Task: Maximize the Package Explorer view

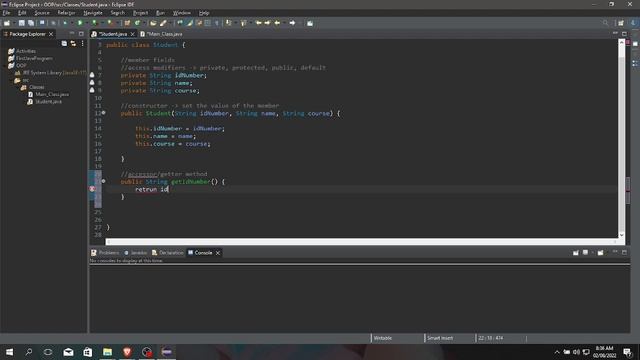Action: pyautogui.click(x=81, y=33)
